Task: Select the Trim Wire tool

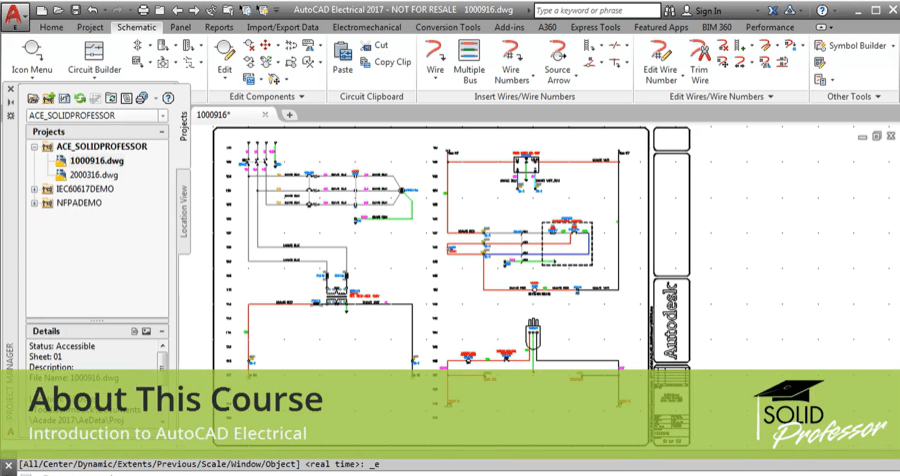Action: pyautogui.click(x=699, y=61)
